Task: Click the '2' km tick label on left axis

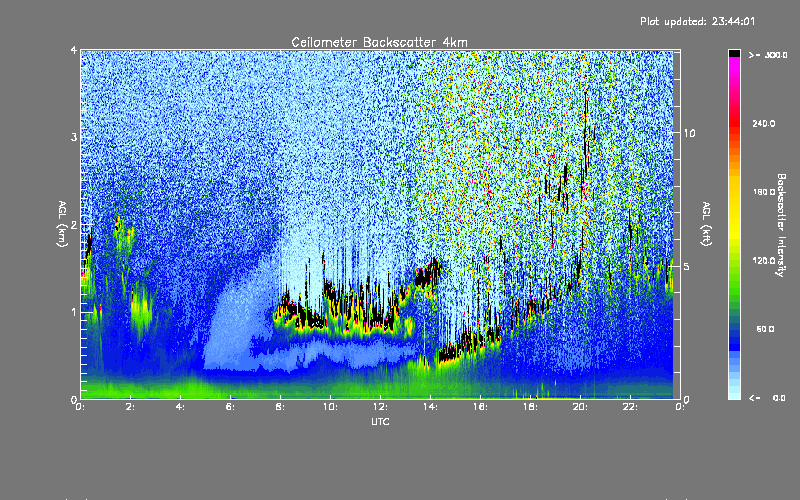Action: (x=74, y=225)
